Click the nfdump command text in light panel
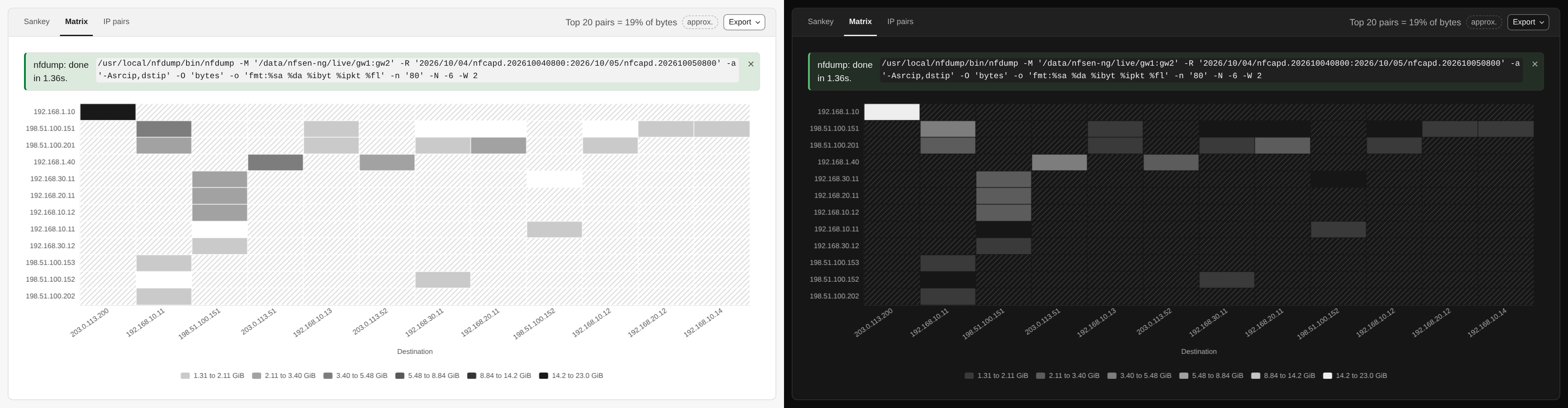Screen dimensions: 1568x408 pos(417,70)
